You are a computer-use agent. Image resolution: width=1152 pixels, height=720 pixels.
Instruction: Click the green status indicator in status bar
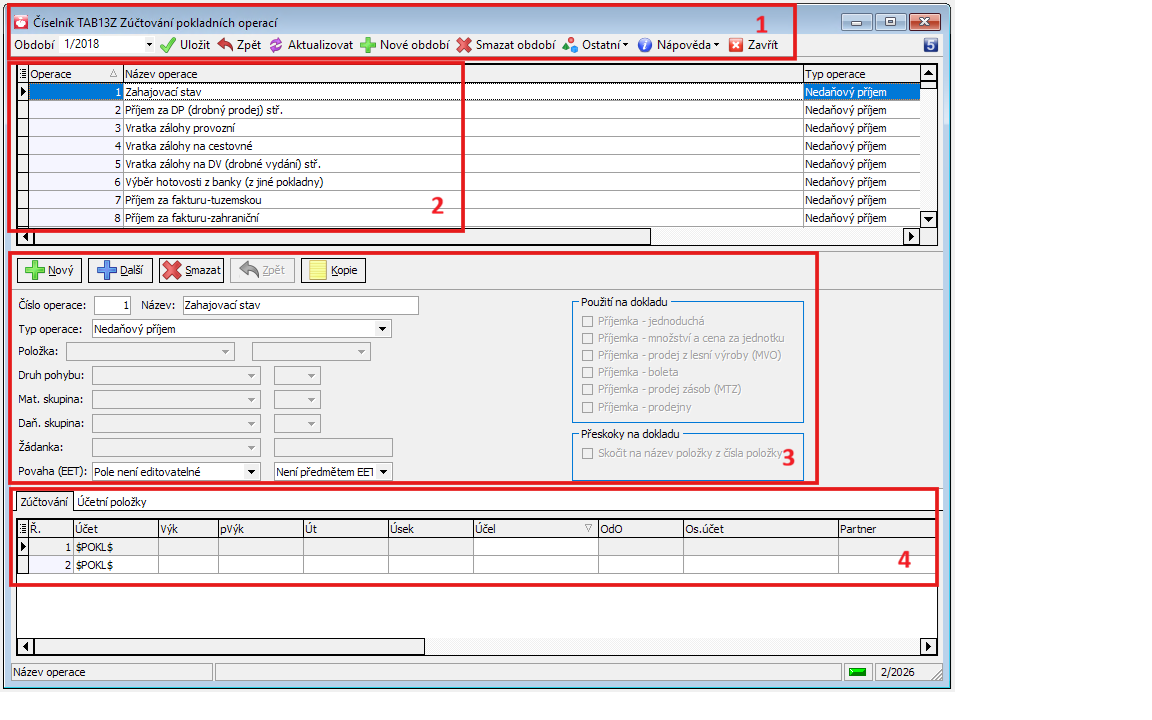click(x=857, y=672)
